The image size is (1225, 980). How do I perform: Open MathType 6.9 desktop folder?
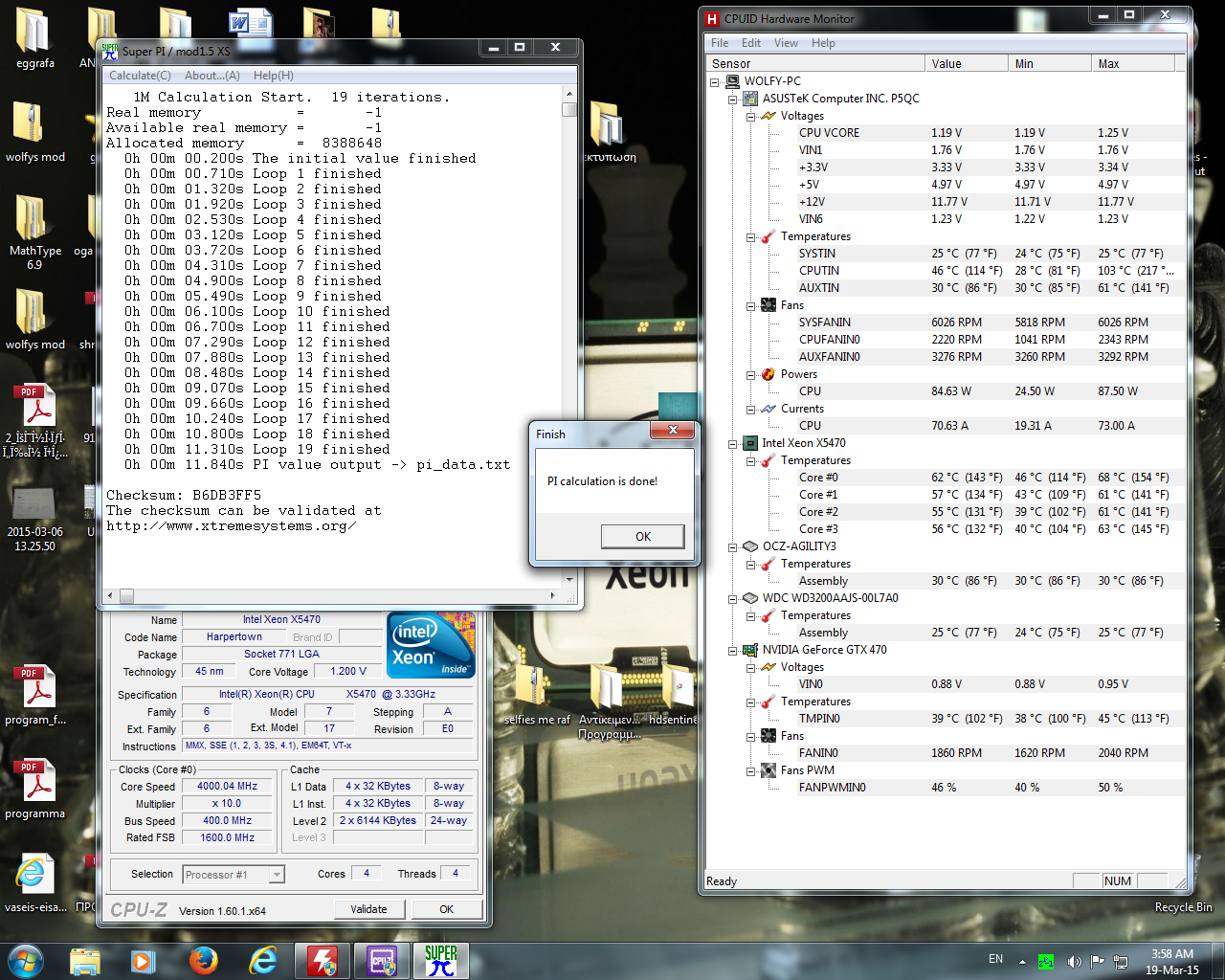click(x=34, y=233)
